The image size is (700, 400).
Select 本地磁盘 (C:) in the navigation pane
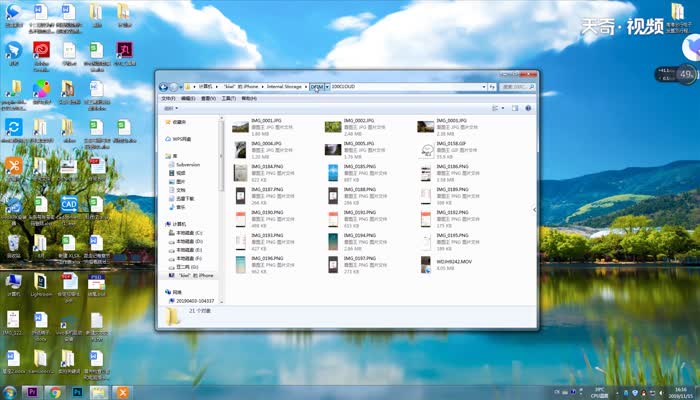click(x=189, y=233)
